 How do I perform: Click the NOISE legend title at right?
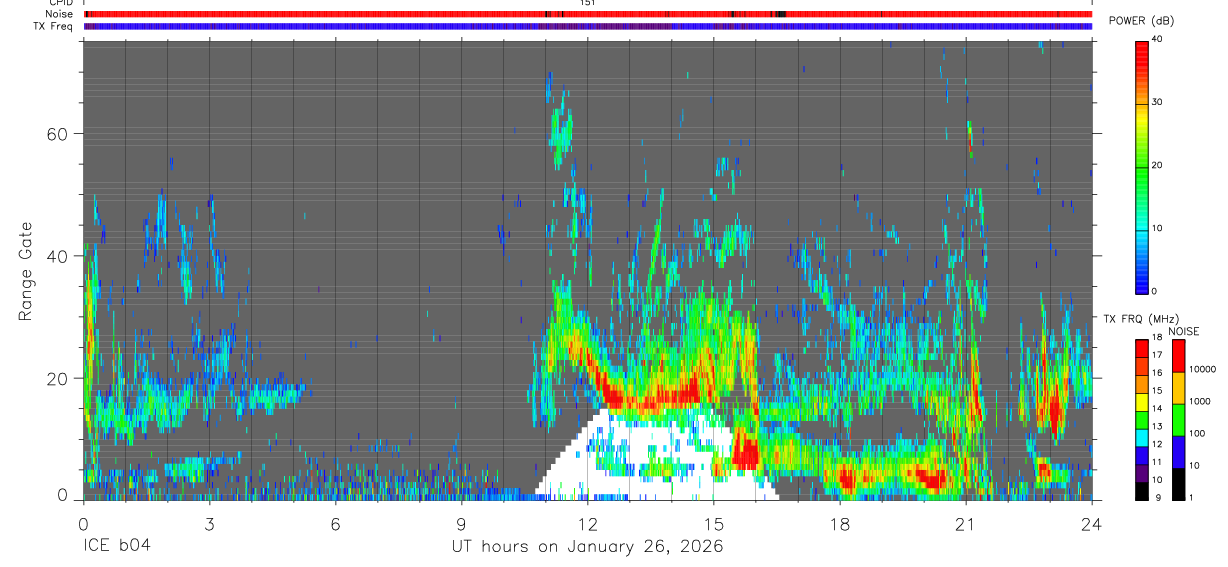point(1184,331)
